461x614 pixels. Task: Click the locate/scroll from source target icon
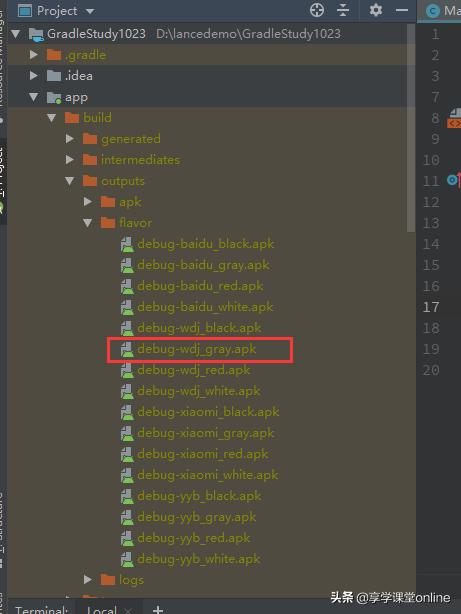click(317, 10)
